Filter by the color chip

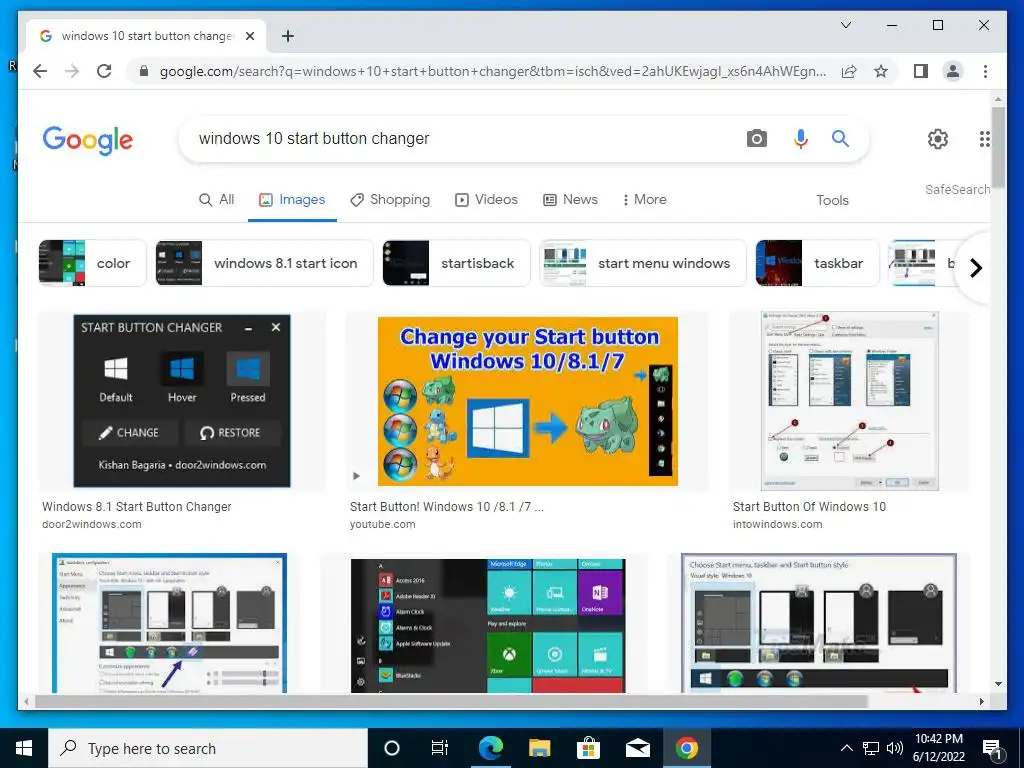click(92, 263)
